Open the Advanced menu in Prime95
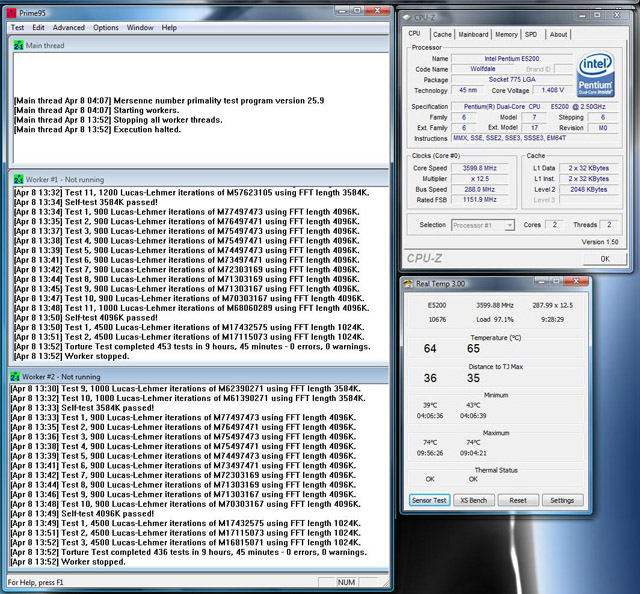This screenshot has height=594, width=640. point(69,28)
